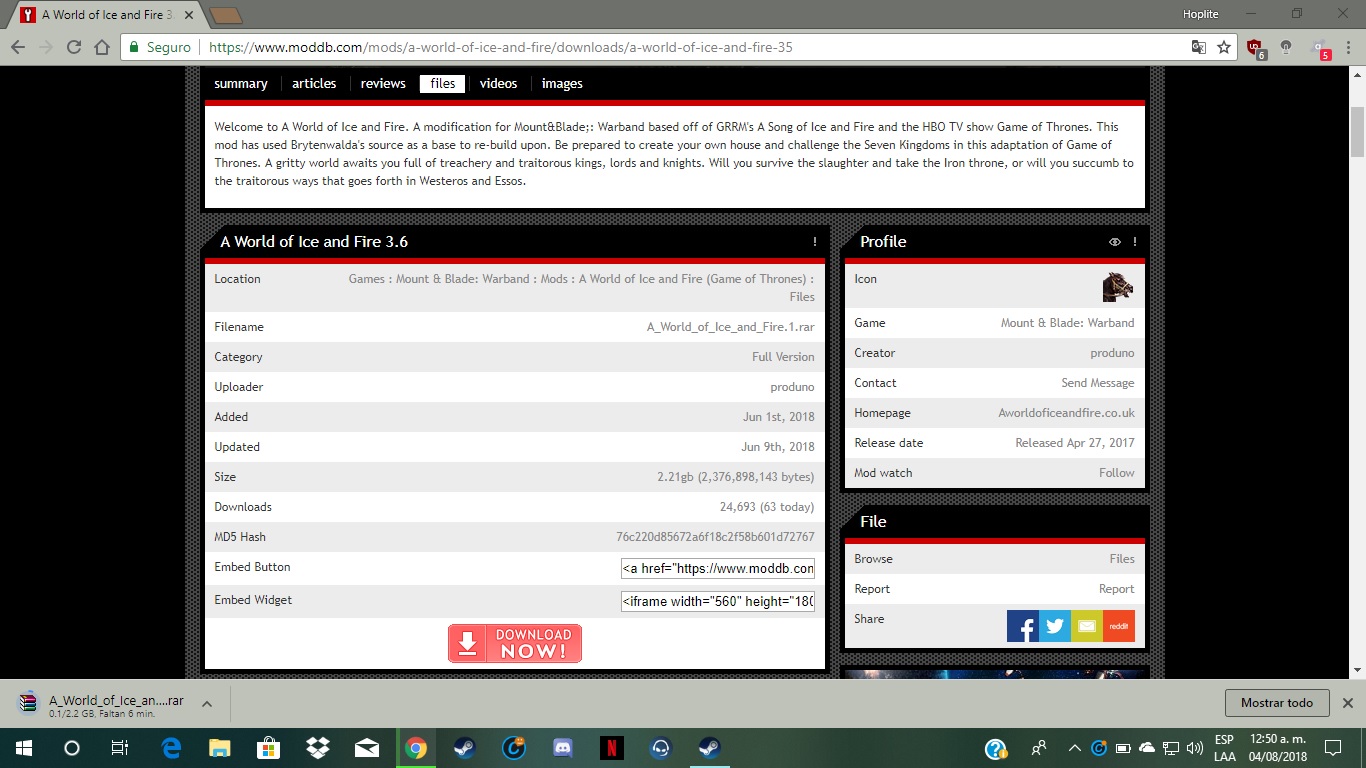The height and width of the screenshot is (768, 1366).
Task: Open a new Chrome tab
Action: (x=227, y=15)
